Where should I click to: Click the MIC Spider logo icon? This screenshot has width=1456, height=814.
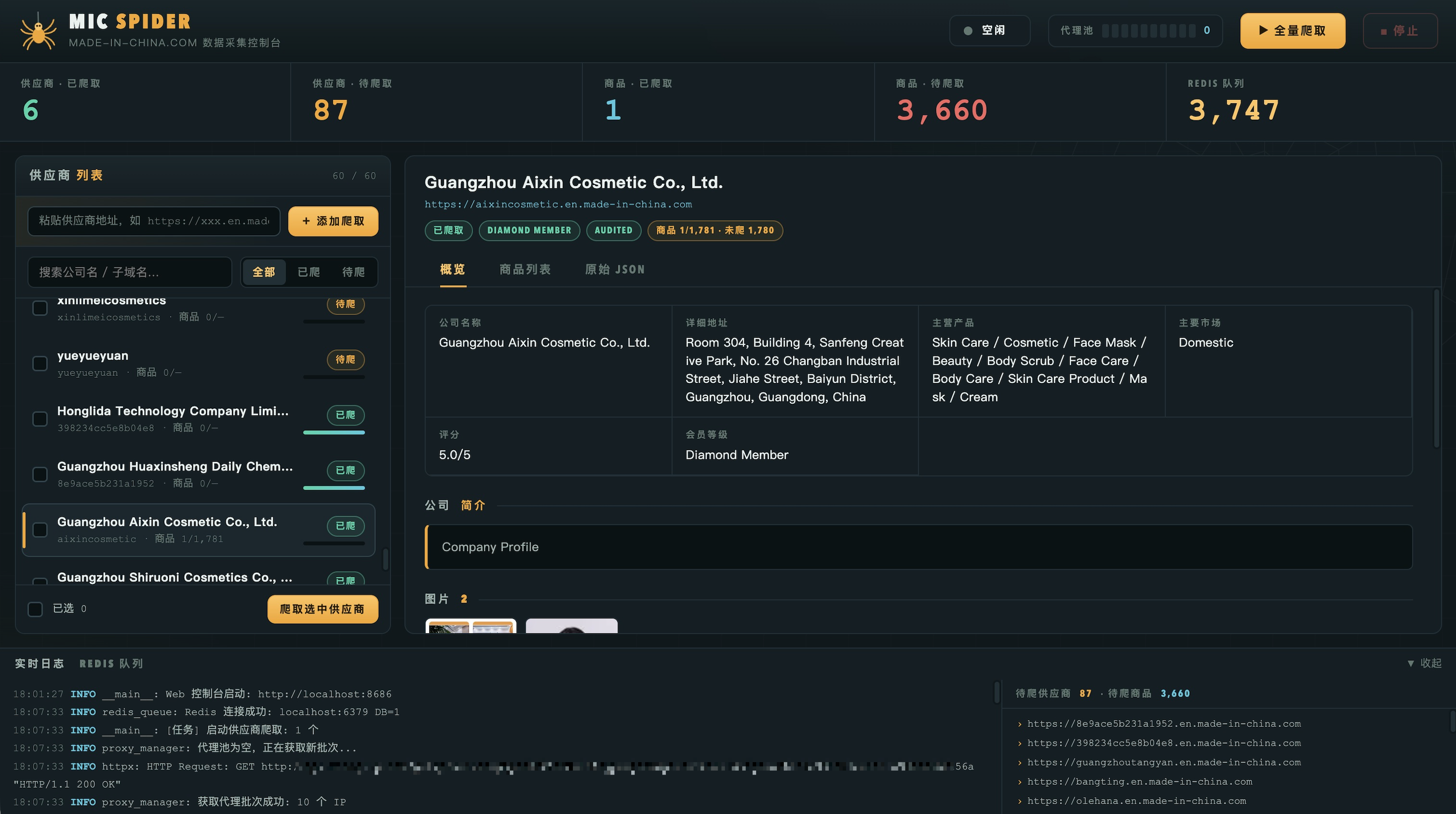[x=38, y=31]
